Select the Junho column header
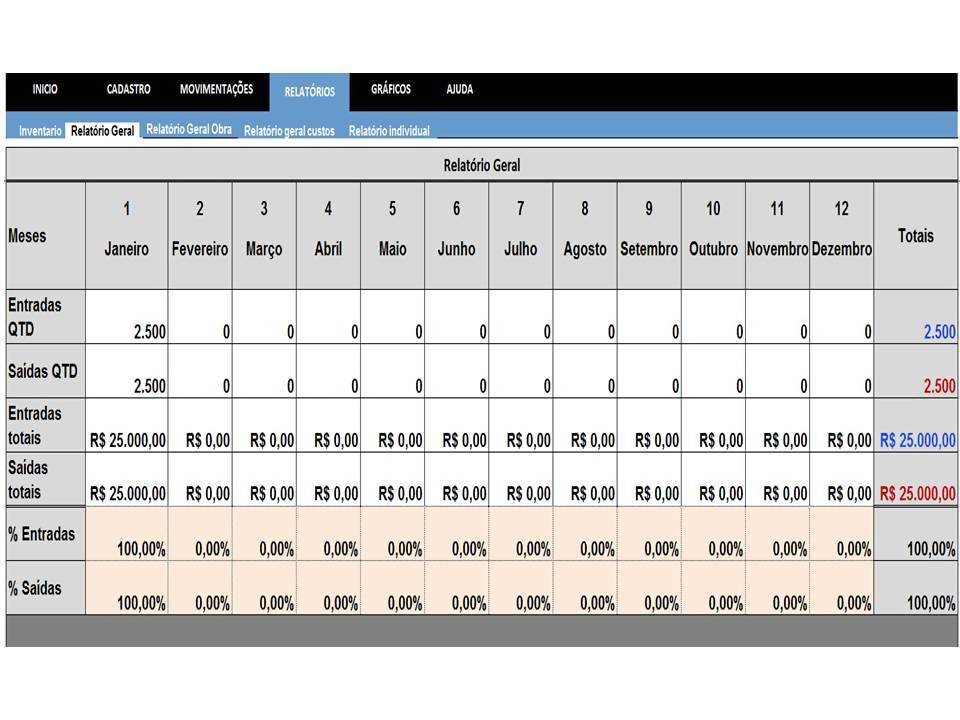The image size is (960, 720). [x=457, y=236]
